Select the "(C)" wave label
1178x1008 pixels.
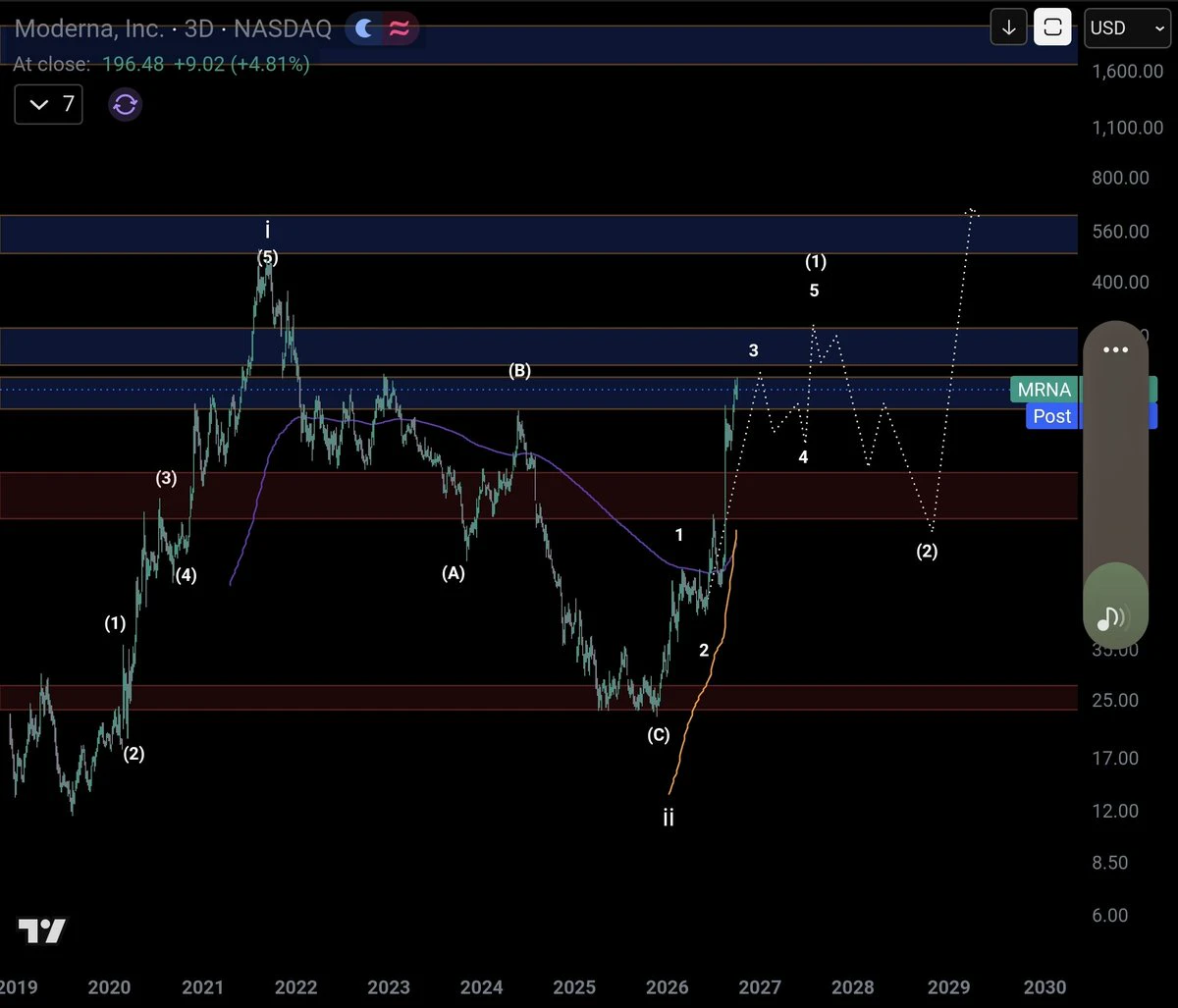pyautogui.click(x=658, y=735)
